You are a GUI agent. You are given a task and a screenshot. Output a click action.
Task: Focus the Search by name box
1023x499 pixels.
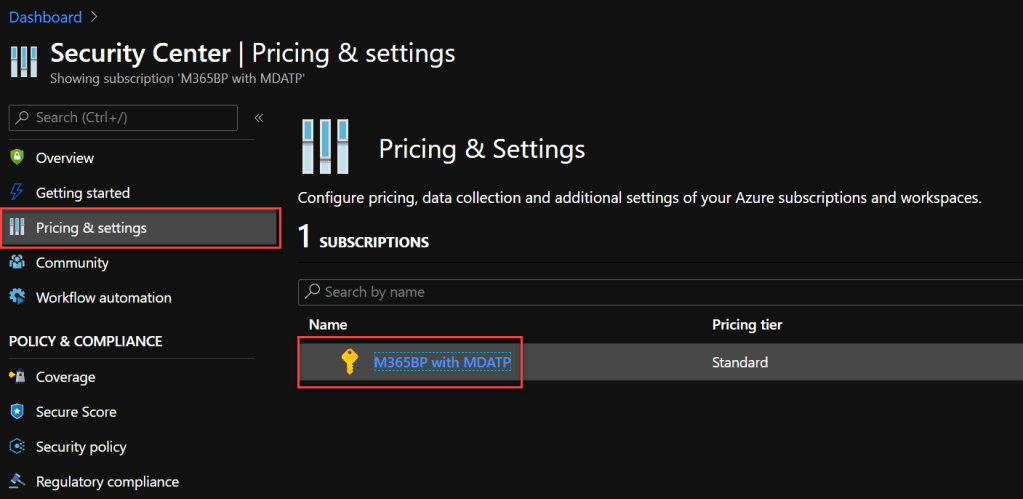point(660,292)
